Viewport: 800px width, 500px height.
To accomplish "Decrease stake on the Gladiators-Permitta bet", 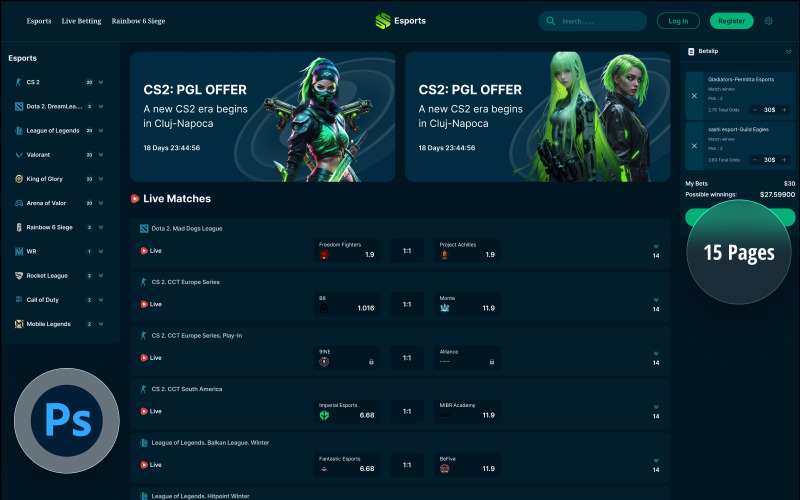I will coord(755,110).
